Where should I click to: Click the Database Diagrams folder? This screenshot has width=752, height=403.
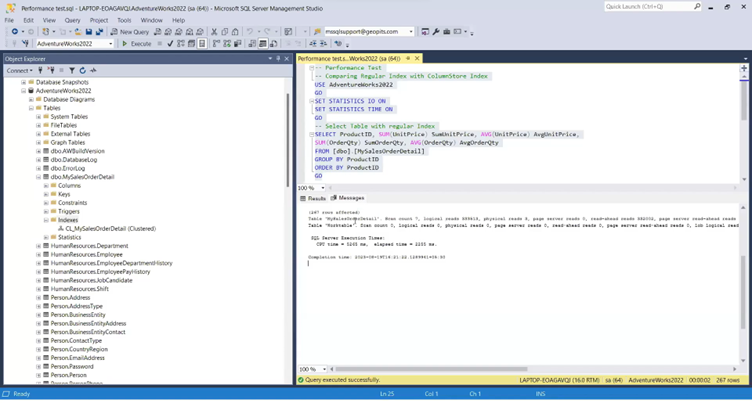point(69,99)
